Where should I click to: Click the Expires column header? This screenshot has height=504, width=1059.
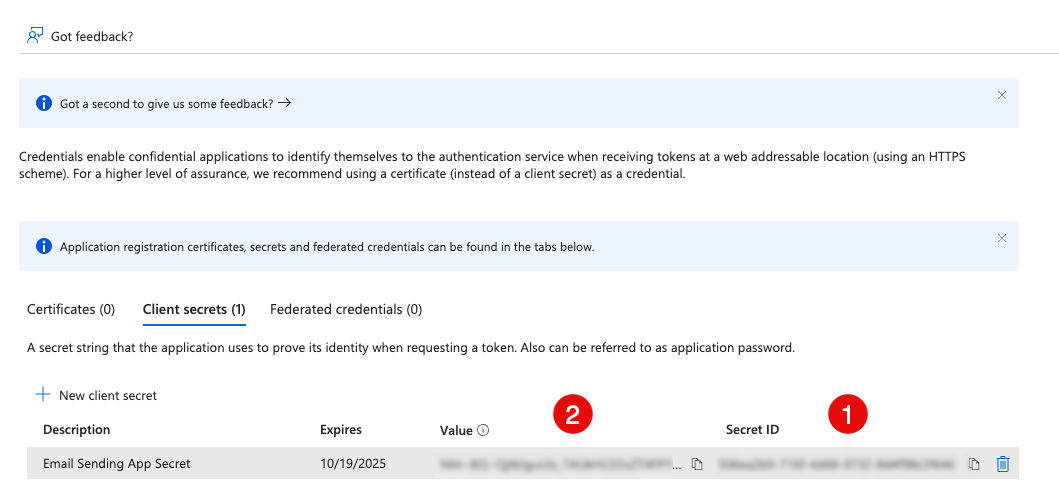(341, 430)
